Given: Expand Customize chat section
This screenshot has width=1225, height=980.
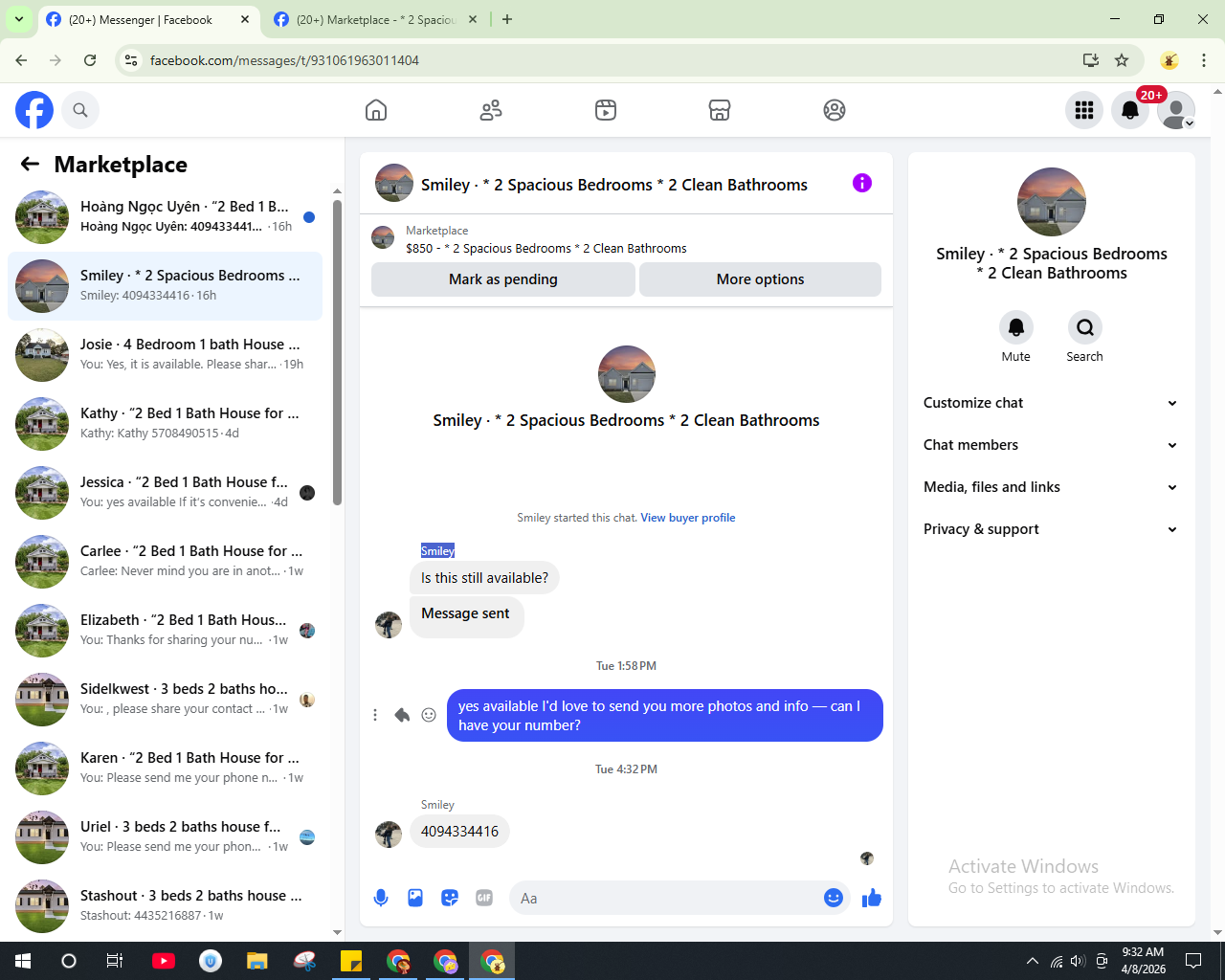Looking at the screenshot, I should click(1050, 403).
